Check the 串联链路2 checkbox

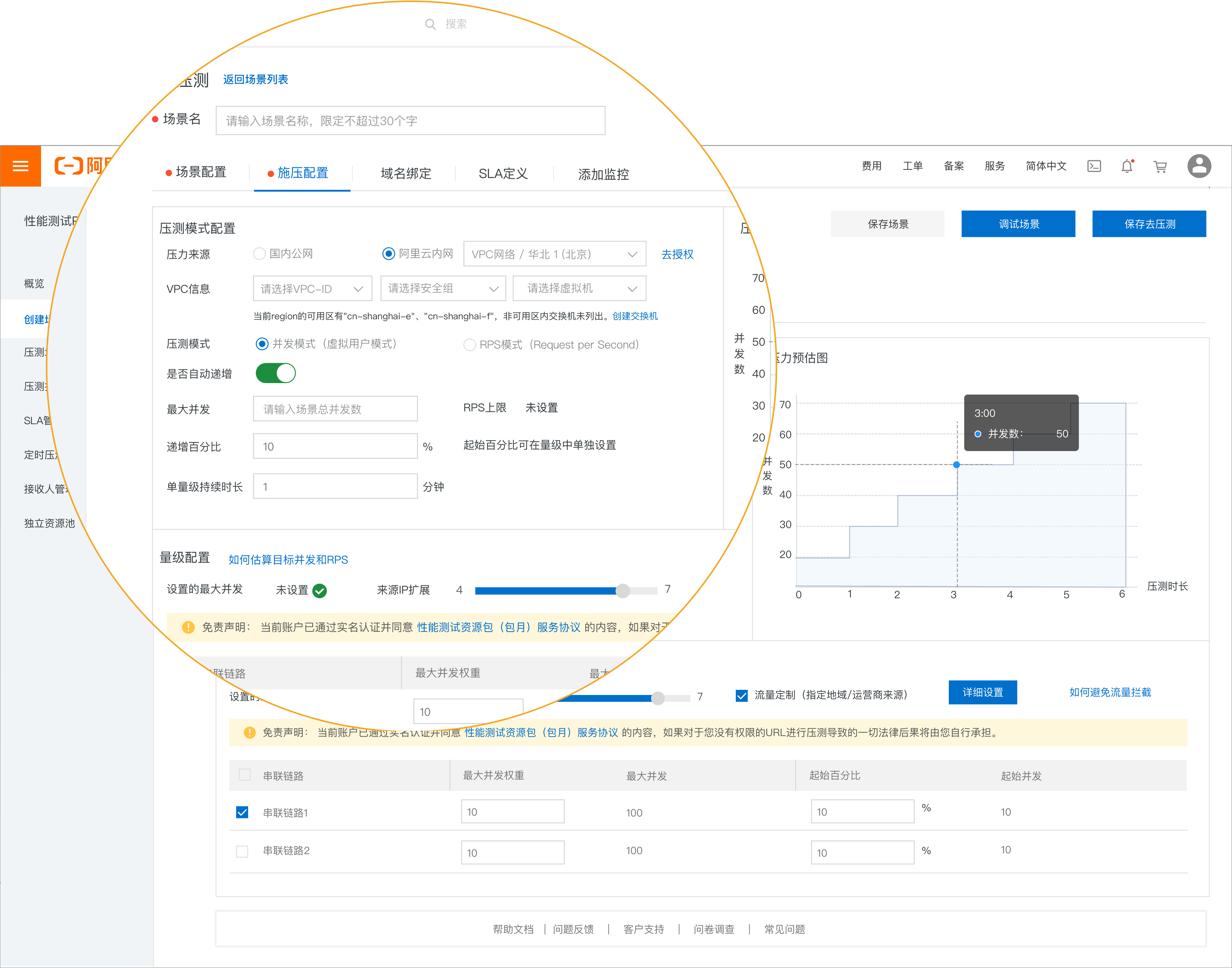coord(242,851)
